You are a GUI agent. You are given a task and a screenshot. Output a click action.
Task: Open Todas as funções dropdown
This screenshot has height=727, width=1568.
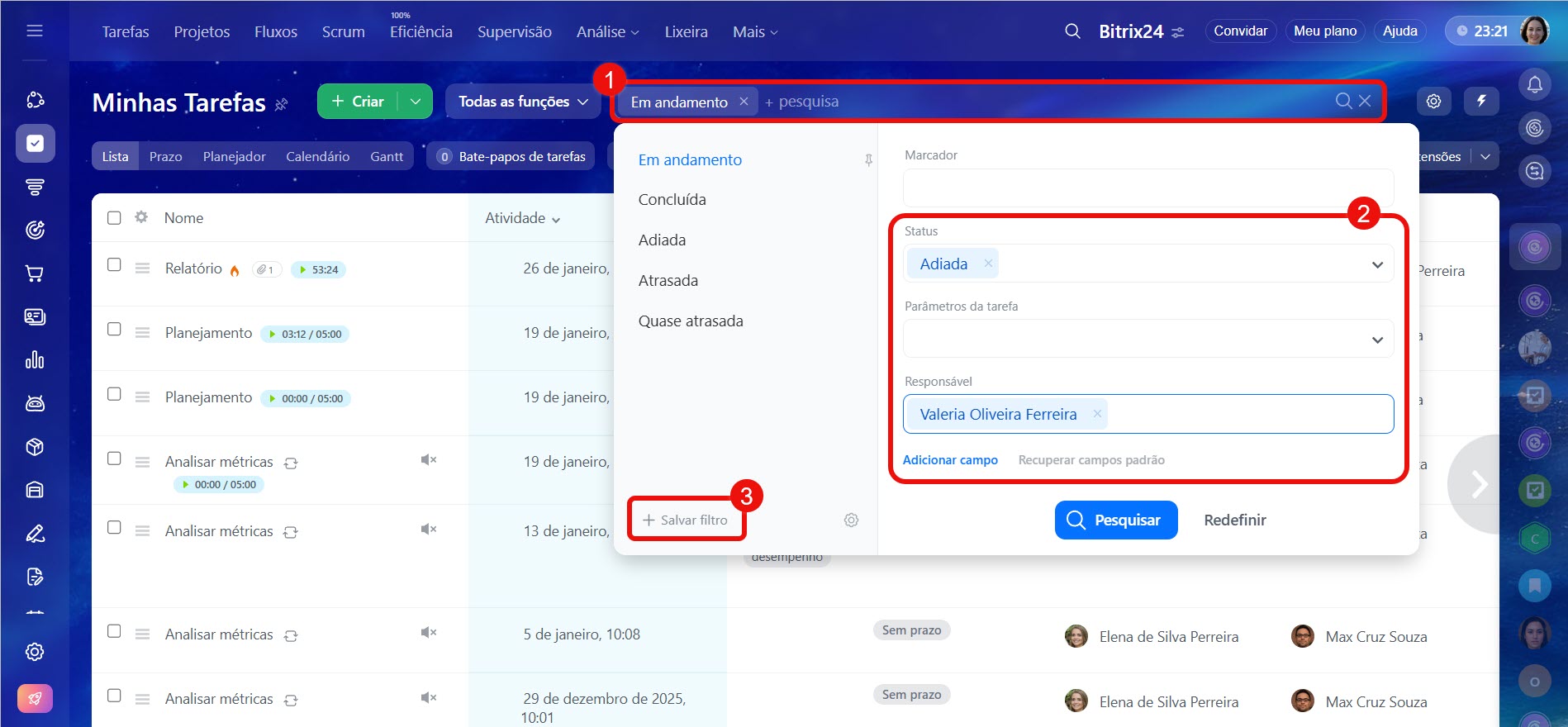[x=523, y=102]
